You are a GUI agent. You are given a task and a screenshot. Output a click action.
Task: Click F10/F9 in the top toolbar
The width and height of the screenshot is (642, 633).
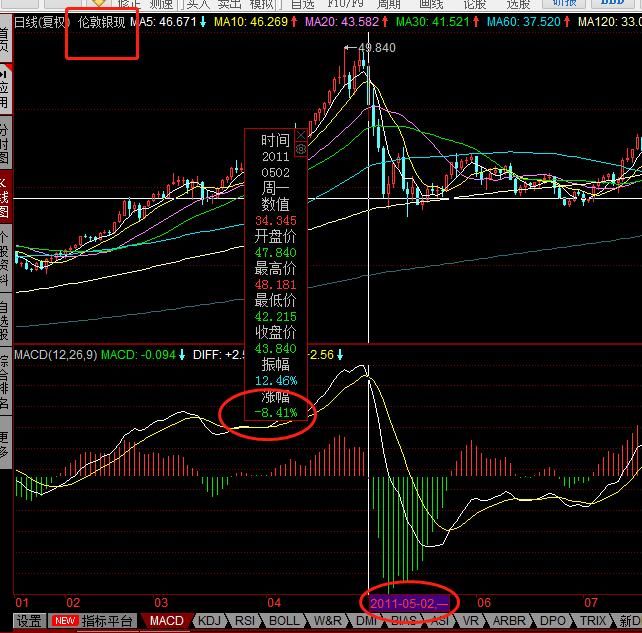tap(346, 4)
